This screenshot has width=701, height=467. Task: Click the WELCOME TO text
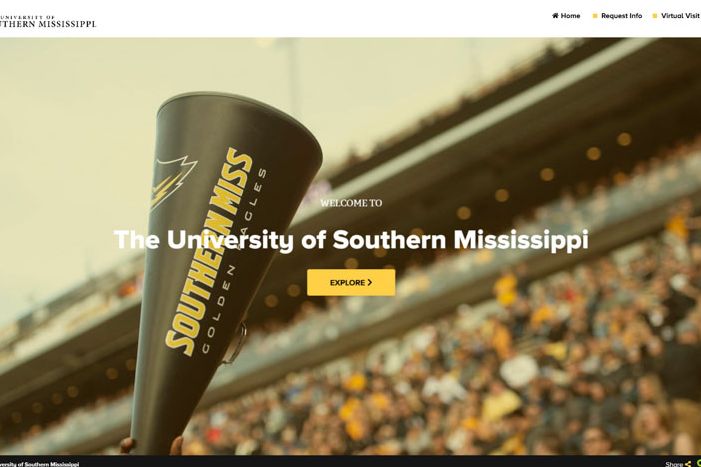coord(351,203)
